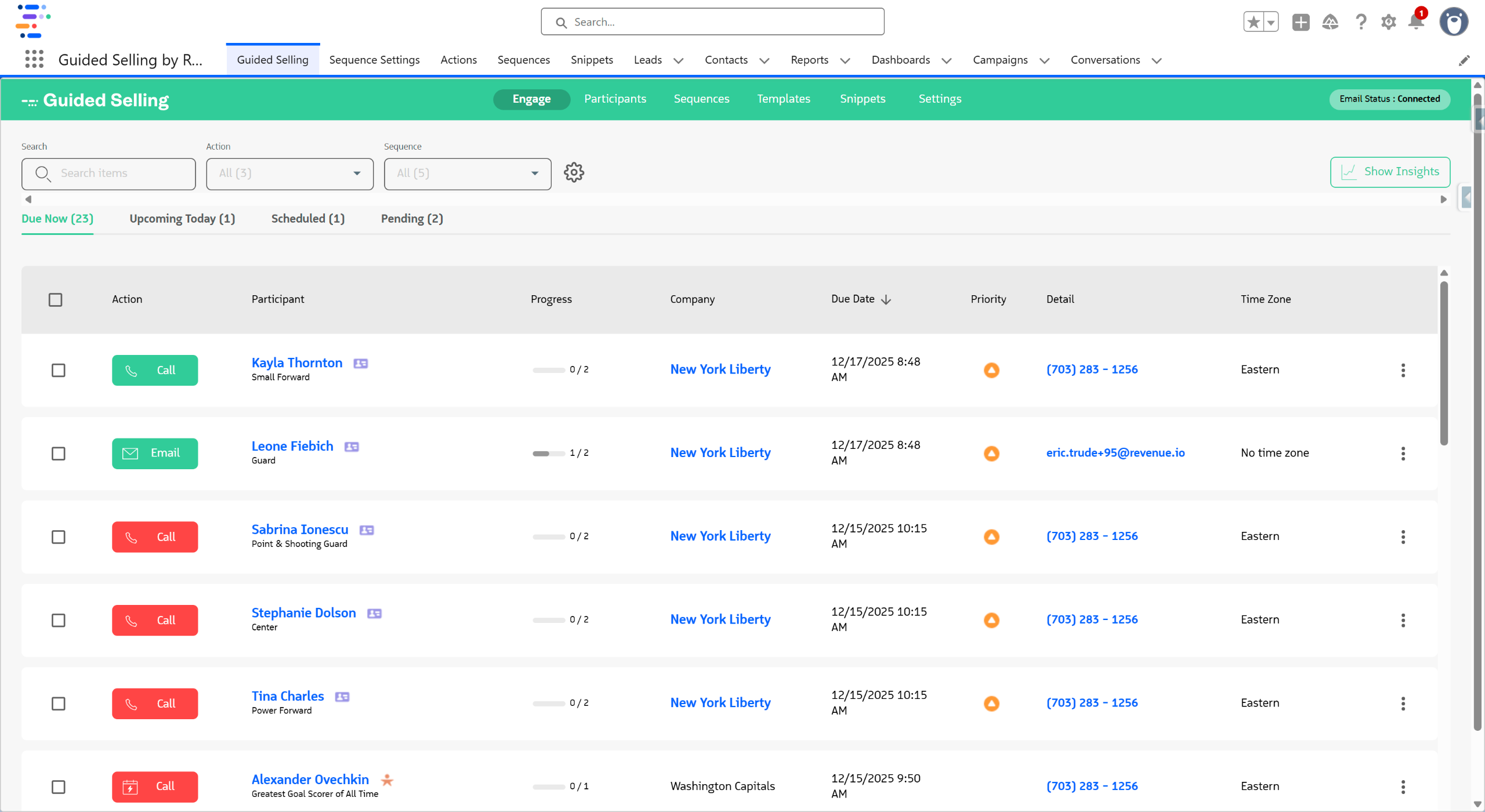
Task: Open the App Launcher grid icon
Action: (x=34, y=59)
